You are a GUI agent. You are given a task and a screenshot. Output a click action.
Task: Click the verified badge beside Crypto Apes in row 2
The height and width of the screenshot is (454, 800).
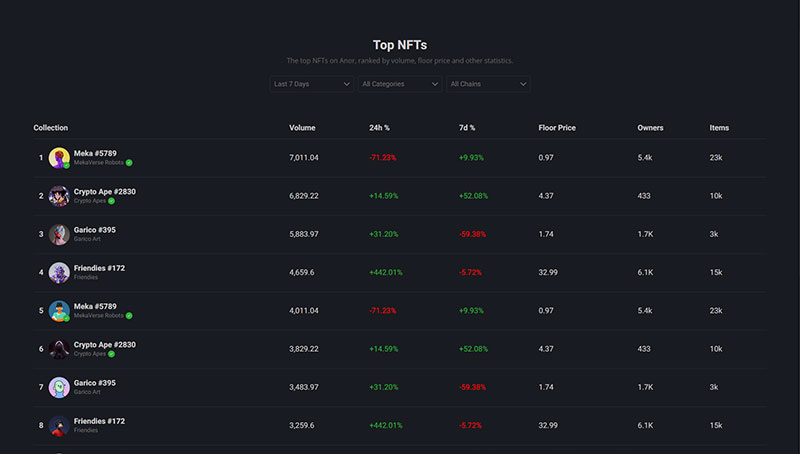(111, 201)
